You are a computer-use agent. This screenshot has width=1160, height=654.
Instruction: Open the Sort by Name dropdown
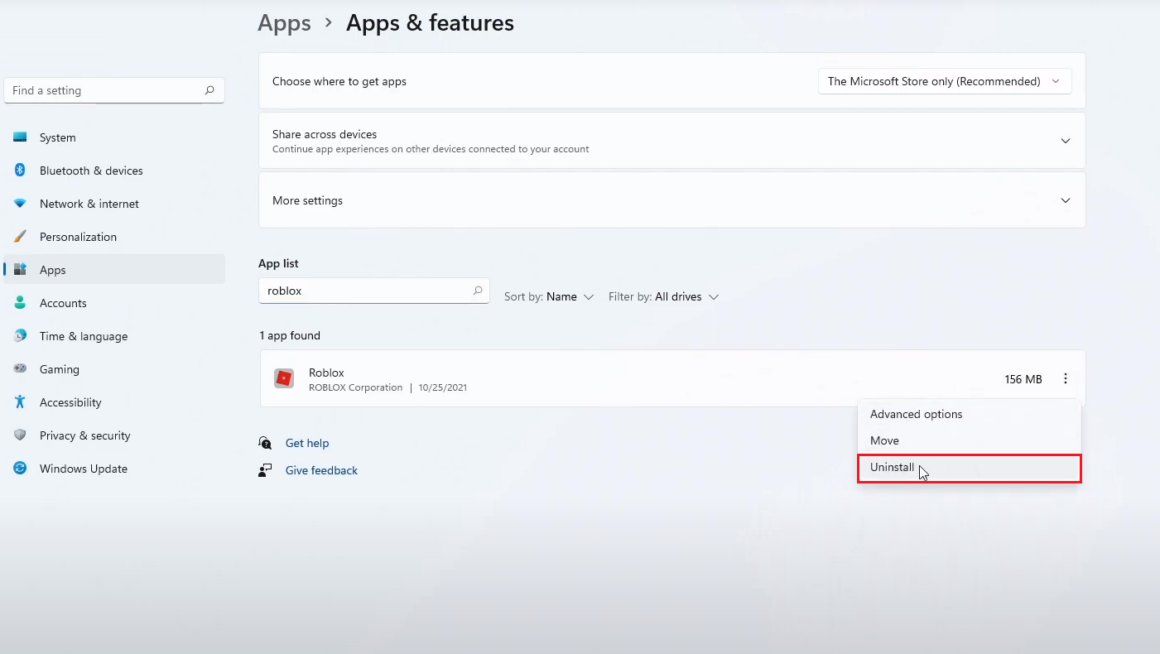click(549, 297)
